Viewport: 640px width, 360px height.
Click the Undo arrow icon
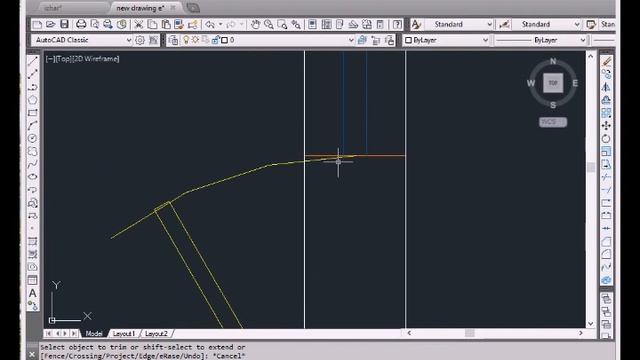click(x=210, y=24)
